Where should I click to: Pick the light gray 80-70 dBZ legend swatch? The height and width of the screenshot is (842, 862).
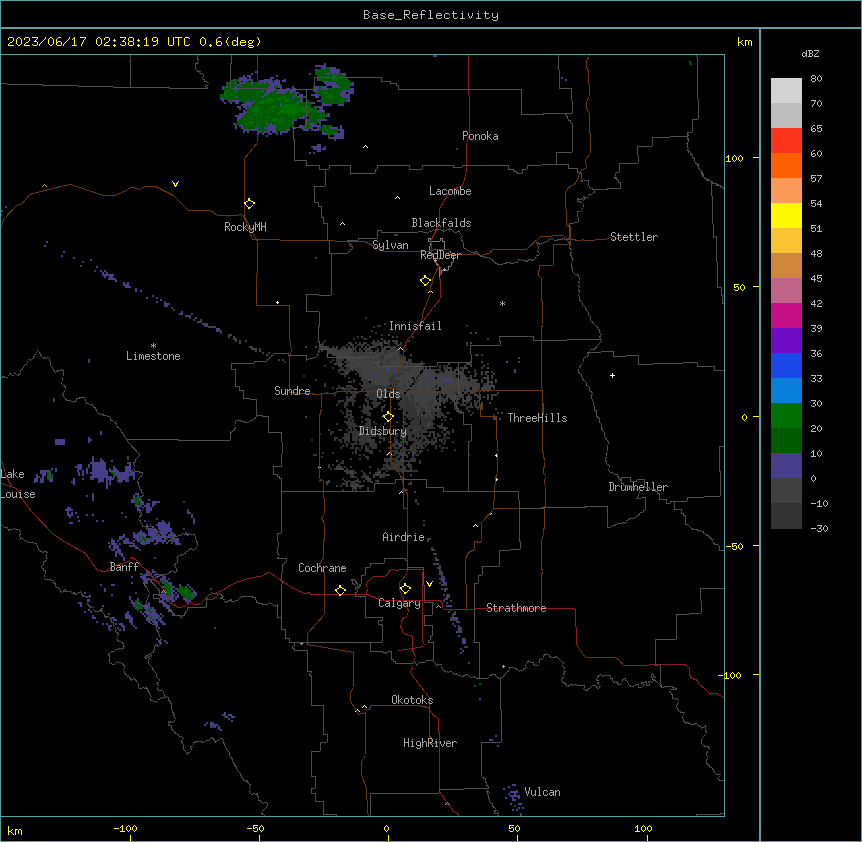[786, 91]
